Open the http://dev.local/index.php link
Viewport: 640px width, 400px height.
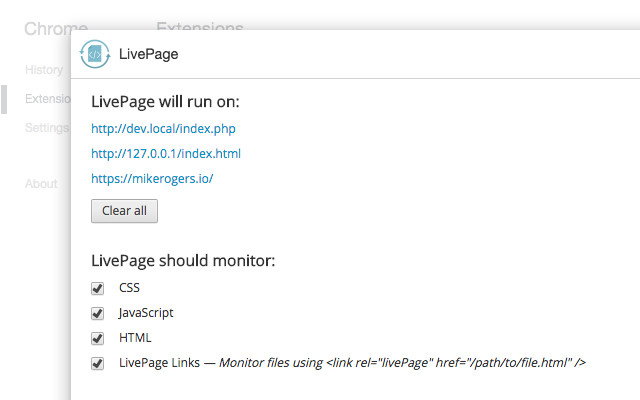pyautogui.click(x=163, y=129)
